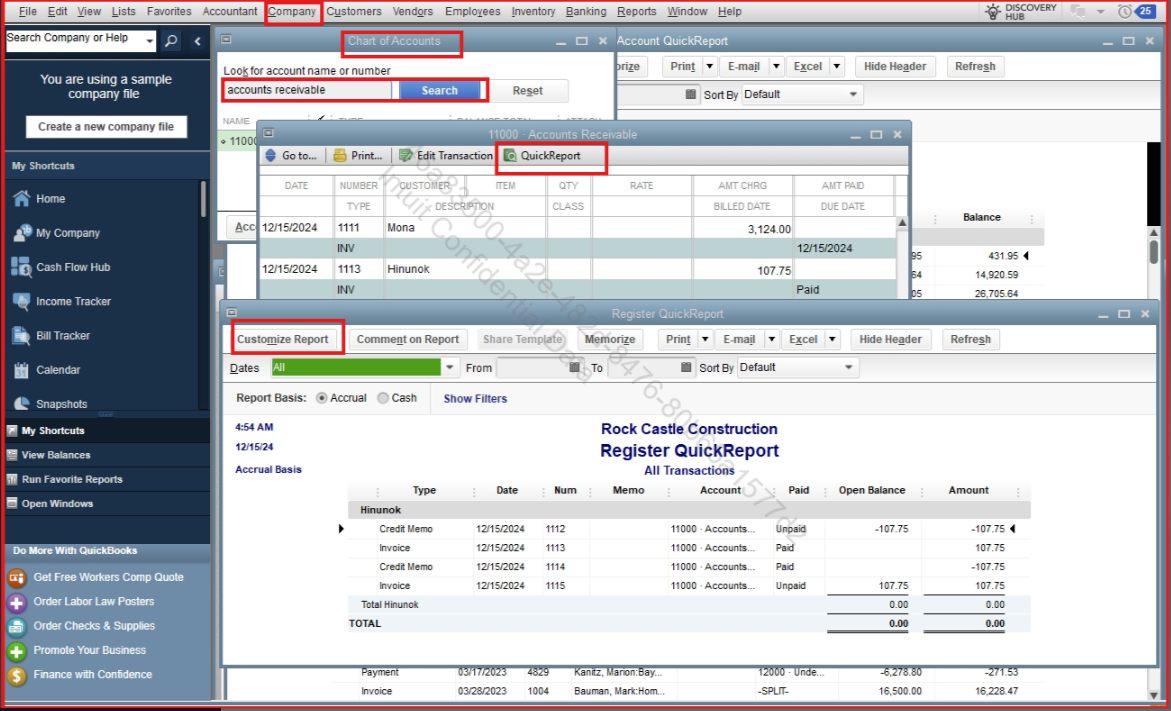The width and height of the screenshot is (1171, 711).
Task: Click the Customize Report button
Action: pos(282,339)
